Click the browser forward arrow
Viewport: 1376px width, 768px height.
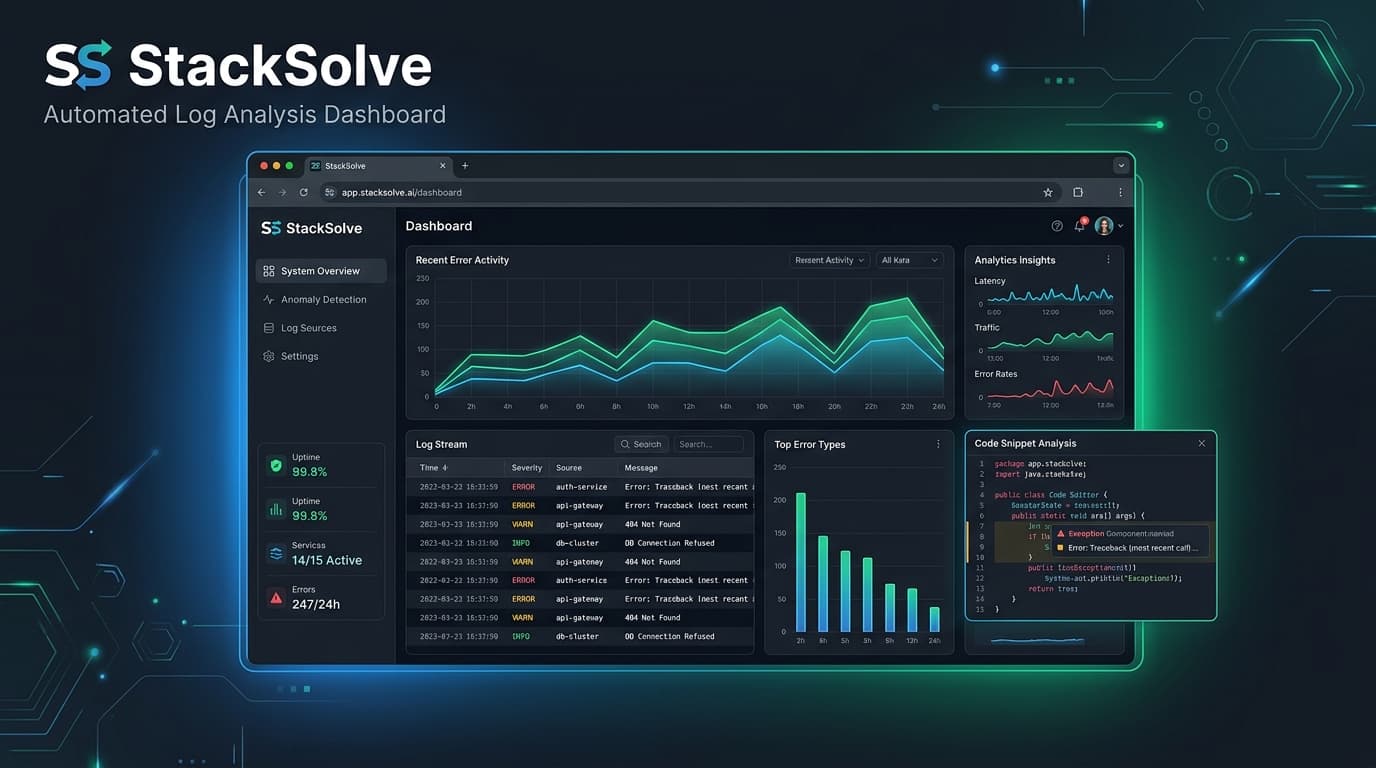[282, 192]
